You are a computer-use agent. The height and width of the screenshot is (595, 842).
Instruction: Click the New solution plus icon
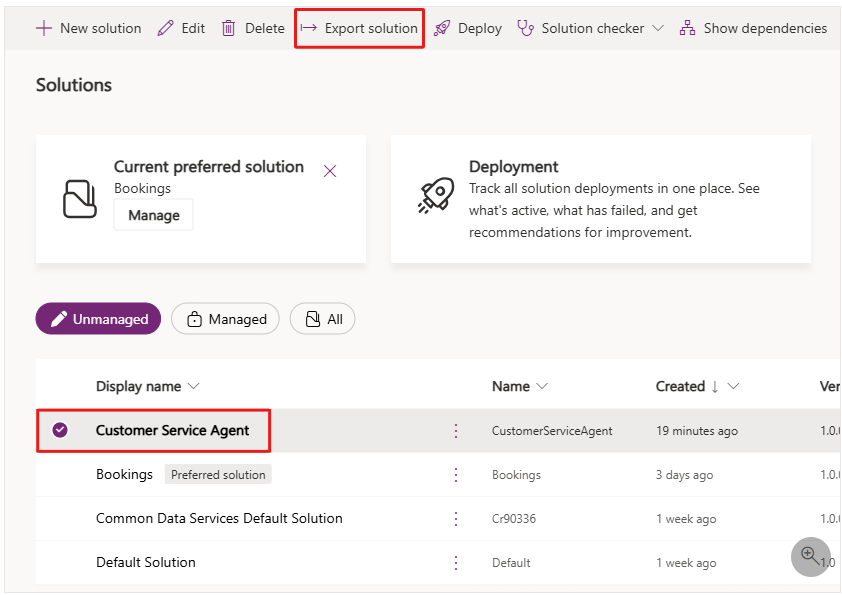(x=44, y=28)
